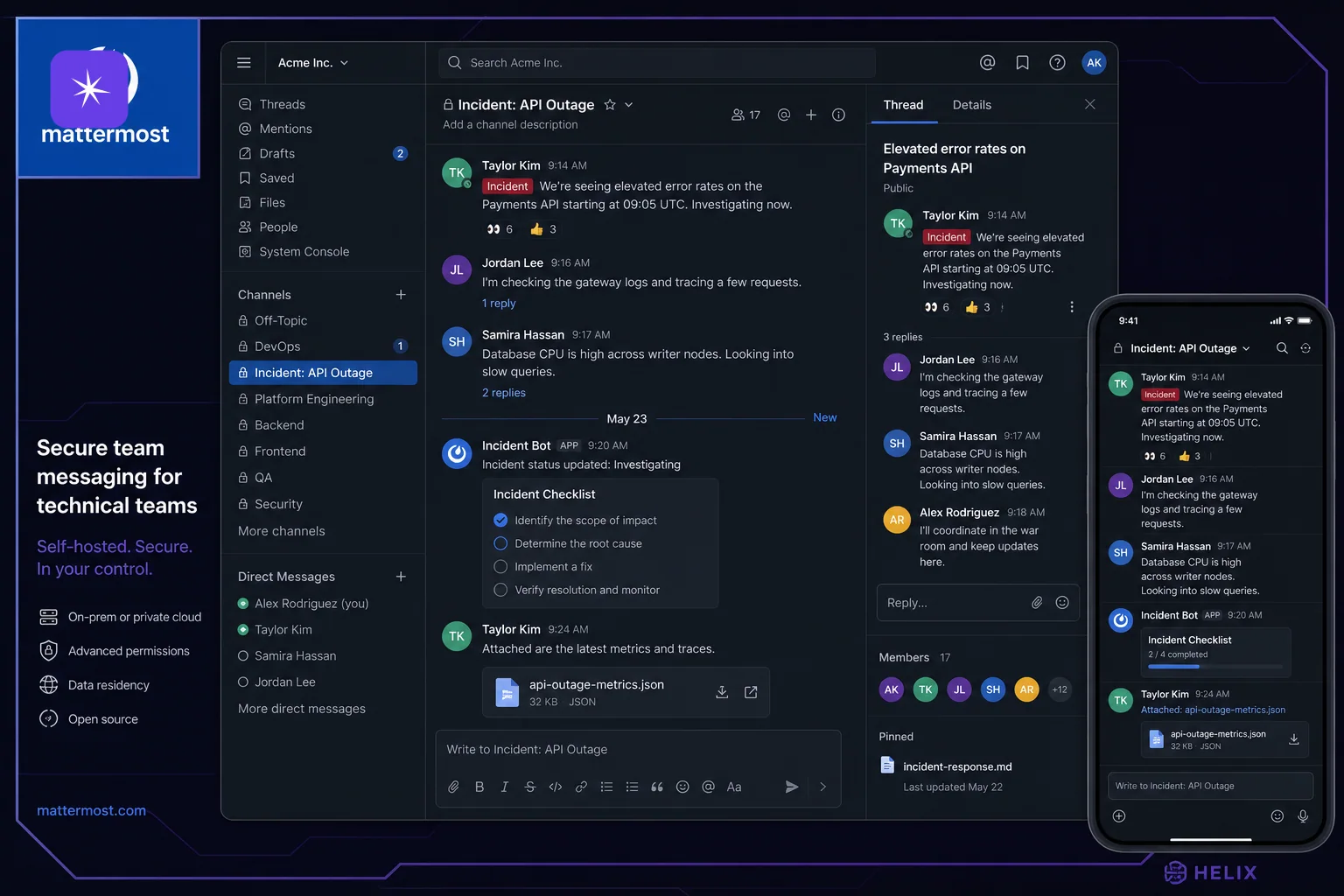Send the message with the paper plane

point(791,787)
